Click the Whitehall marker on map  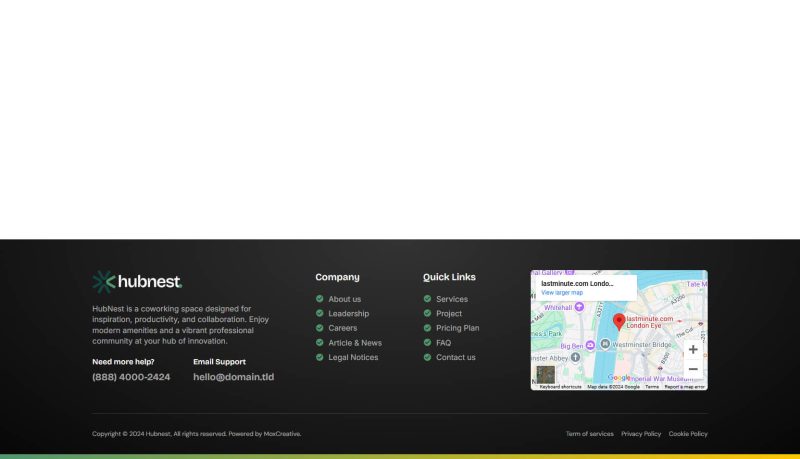tap(579, 307)
